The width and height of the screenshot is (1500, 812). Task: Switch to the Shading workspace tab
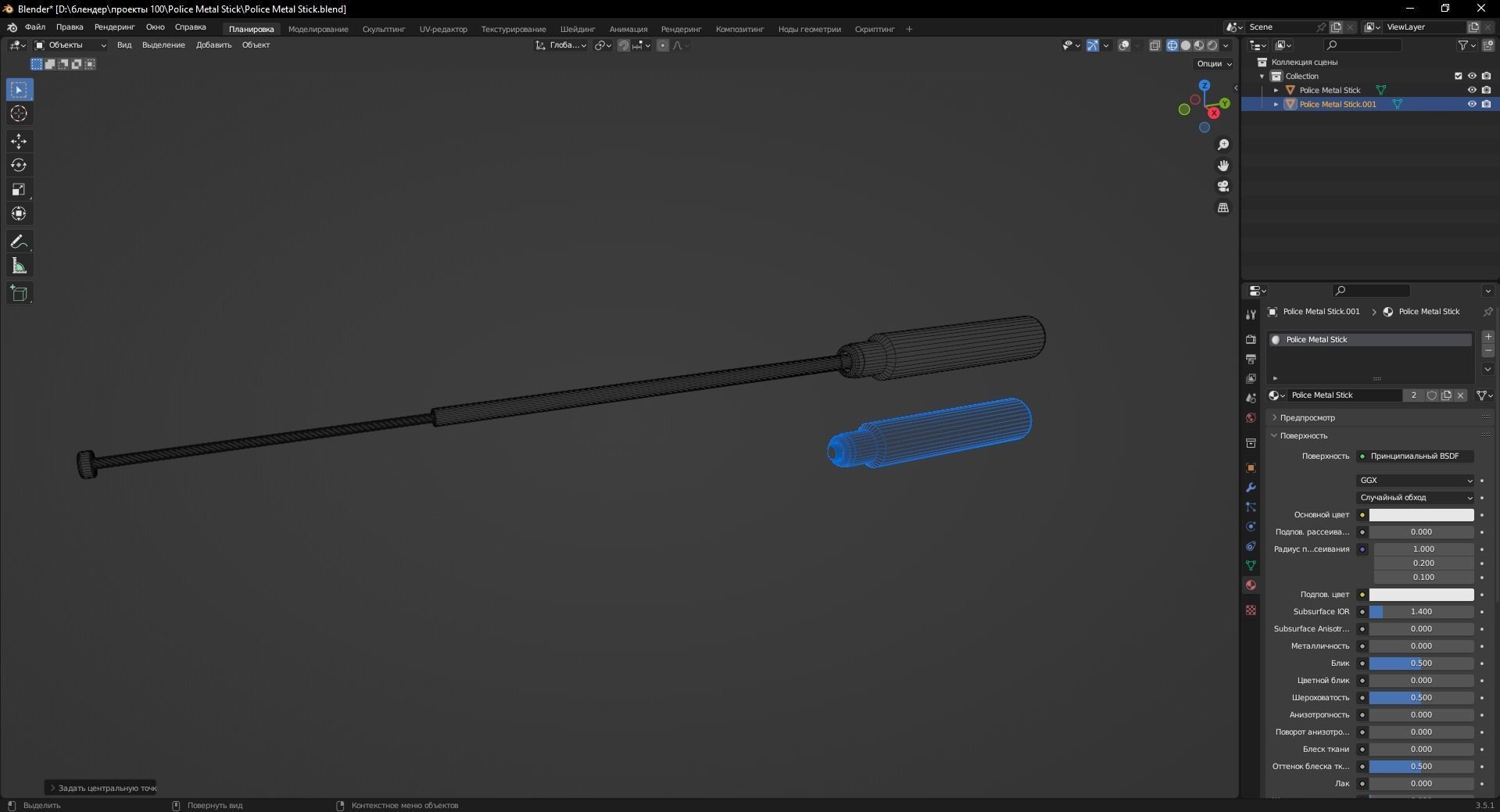[x=578, y=29]
